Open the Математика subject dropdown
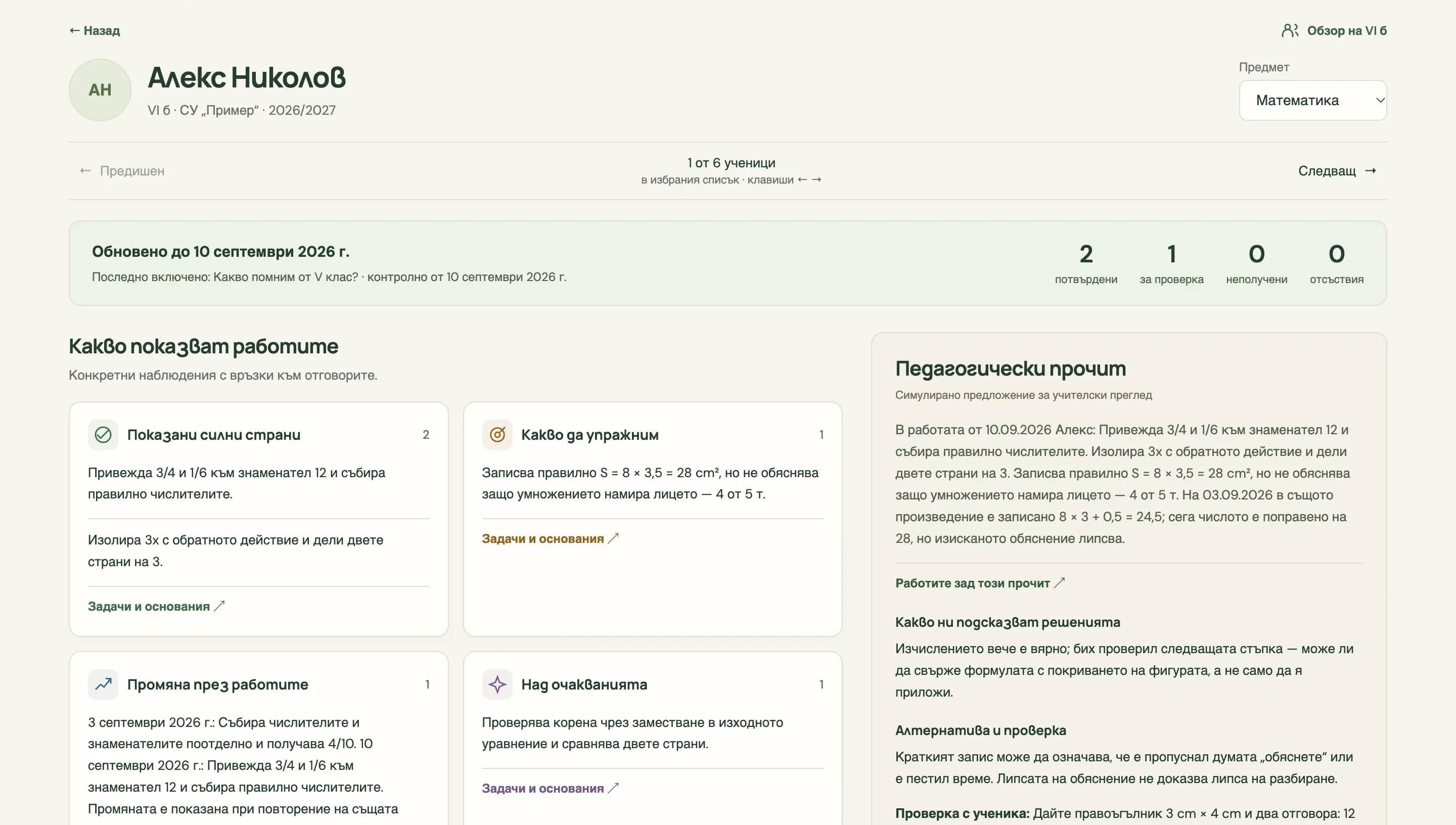 pos(1312,100)
